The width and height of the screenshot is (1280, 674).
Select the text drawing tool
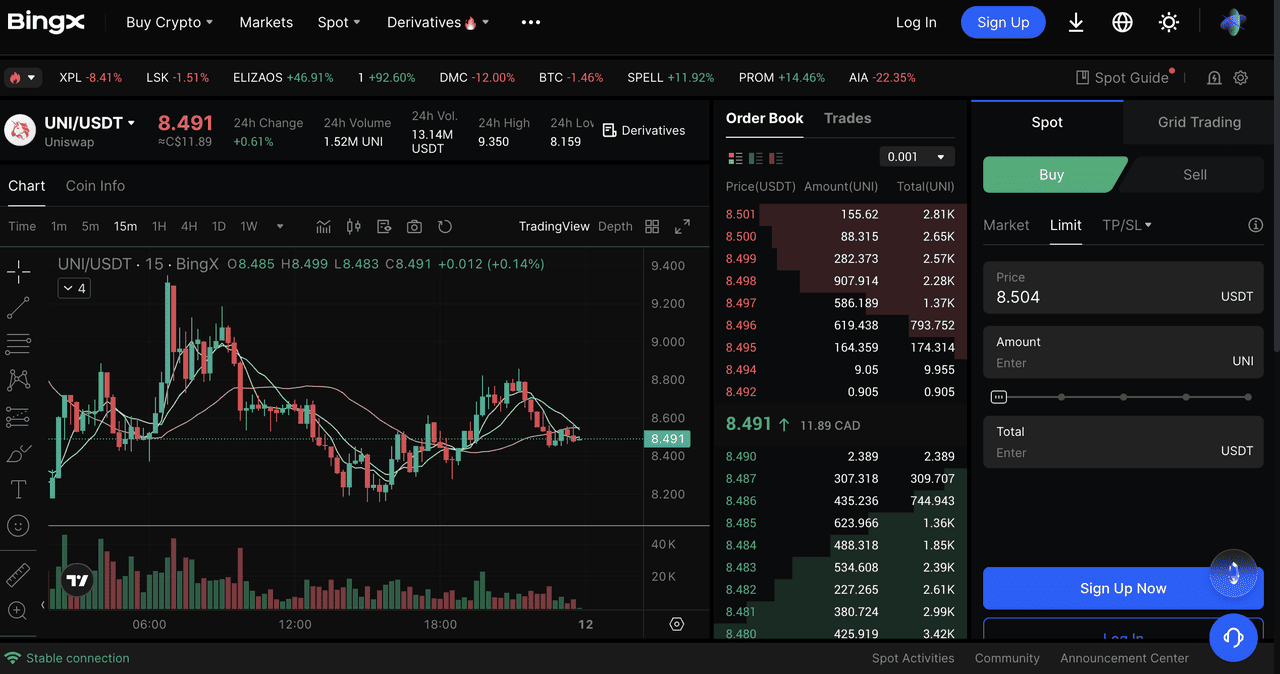click(18, 489)
